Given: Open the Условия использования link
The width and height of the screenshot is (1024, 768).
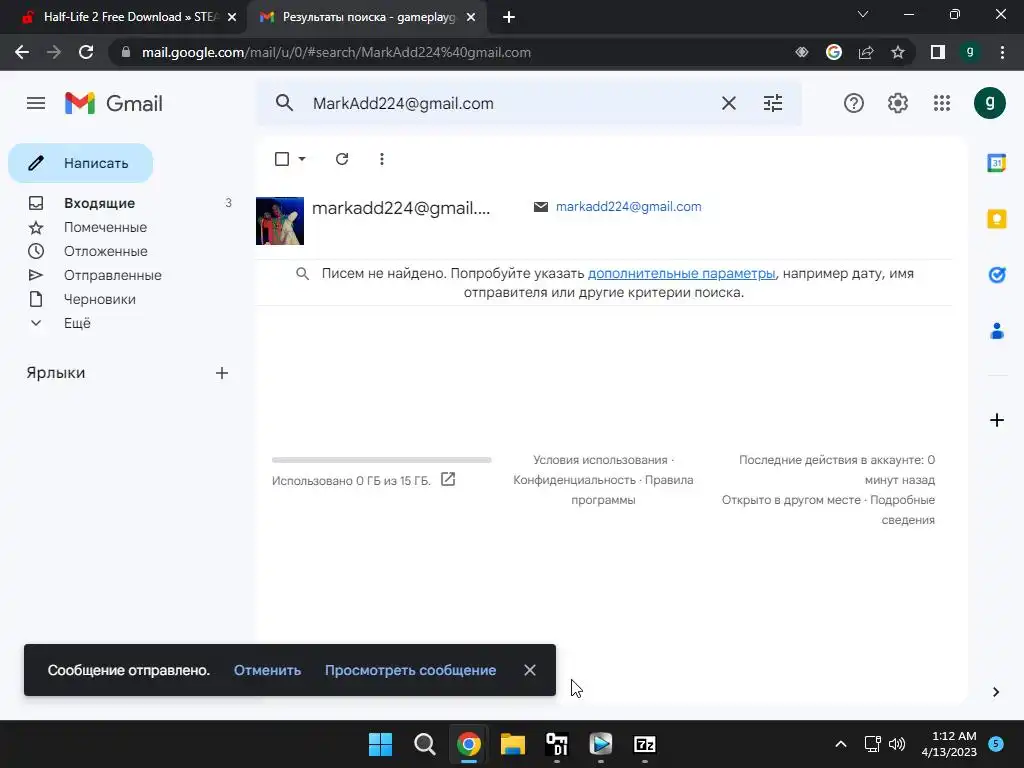Looking at the screenshot, I should click(600, 460).
